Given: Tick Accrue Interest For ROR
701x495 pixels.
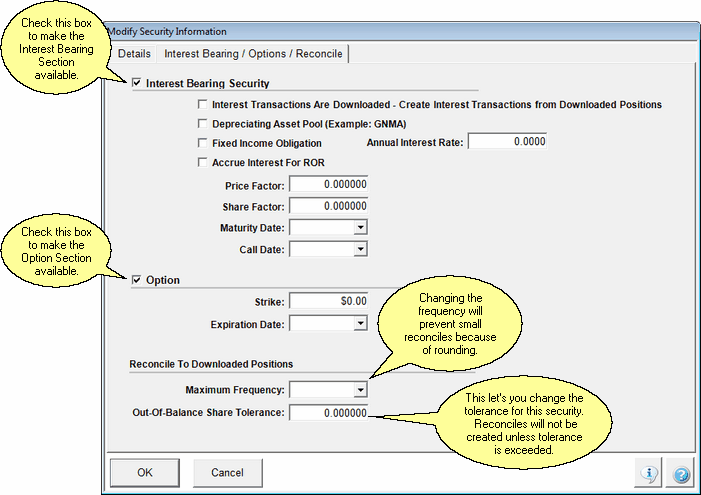Looking at the screenshot, I should tap(204, 162).
